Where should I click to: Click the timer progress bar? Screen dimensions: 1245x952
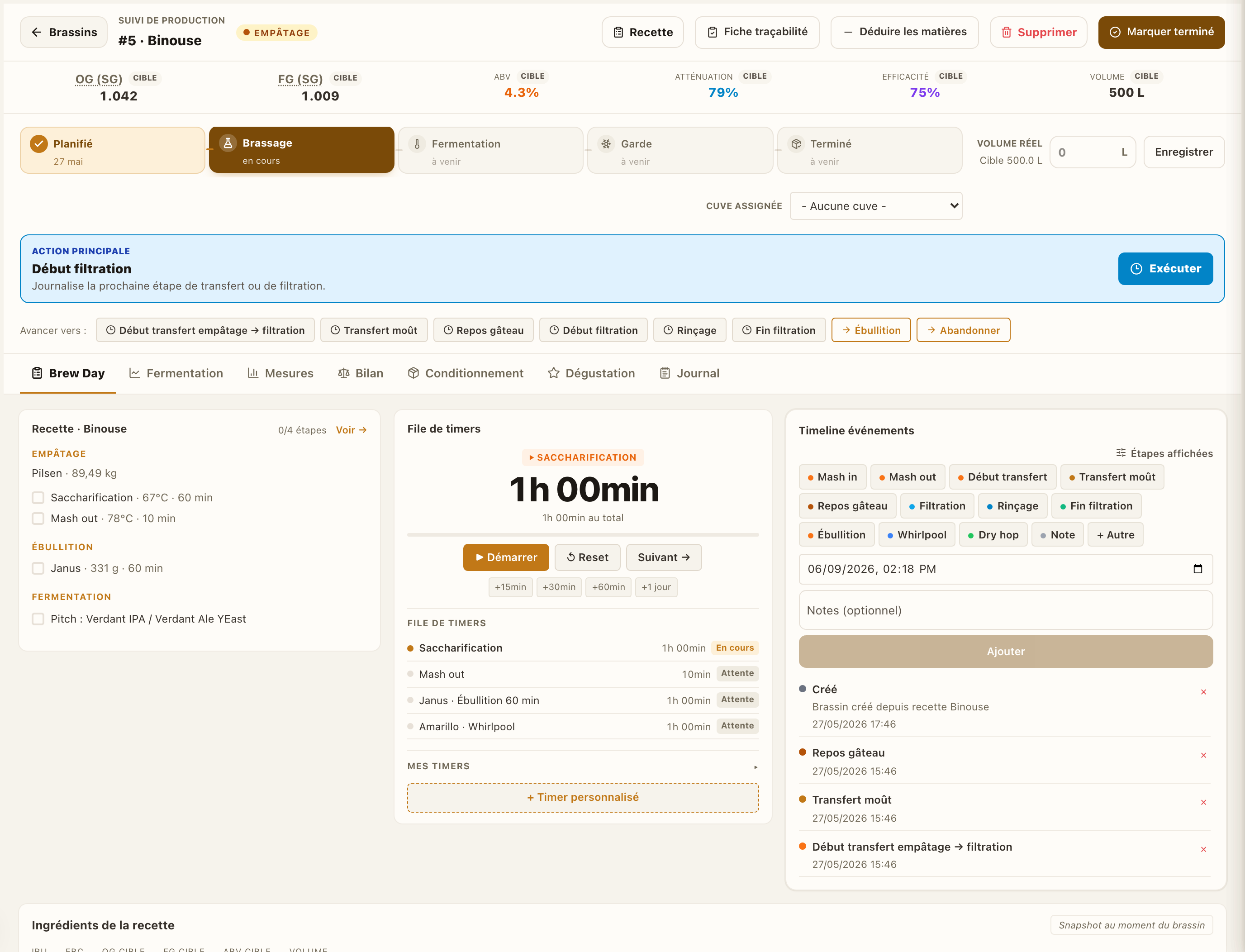(583, 534)
